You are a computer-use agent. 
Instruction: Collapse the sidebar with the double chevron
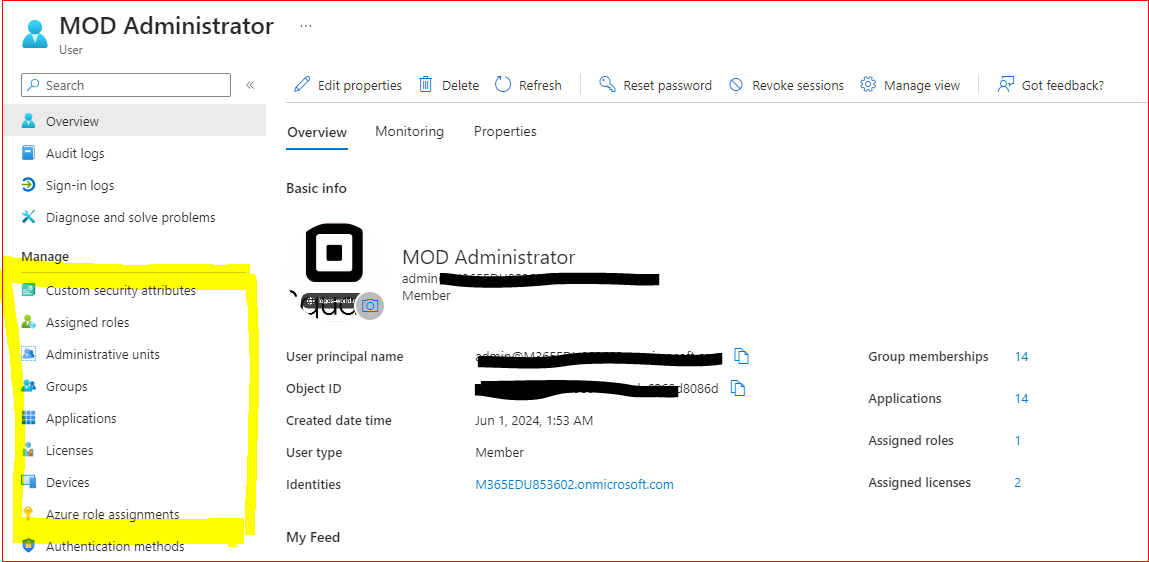pyautogui.click(x=249, y=85)
